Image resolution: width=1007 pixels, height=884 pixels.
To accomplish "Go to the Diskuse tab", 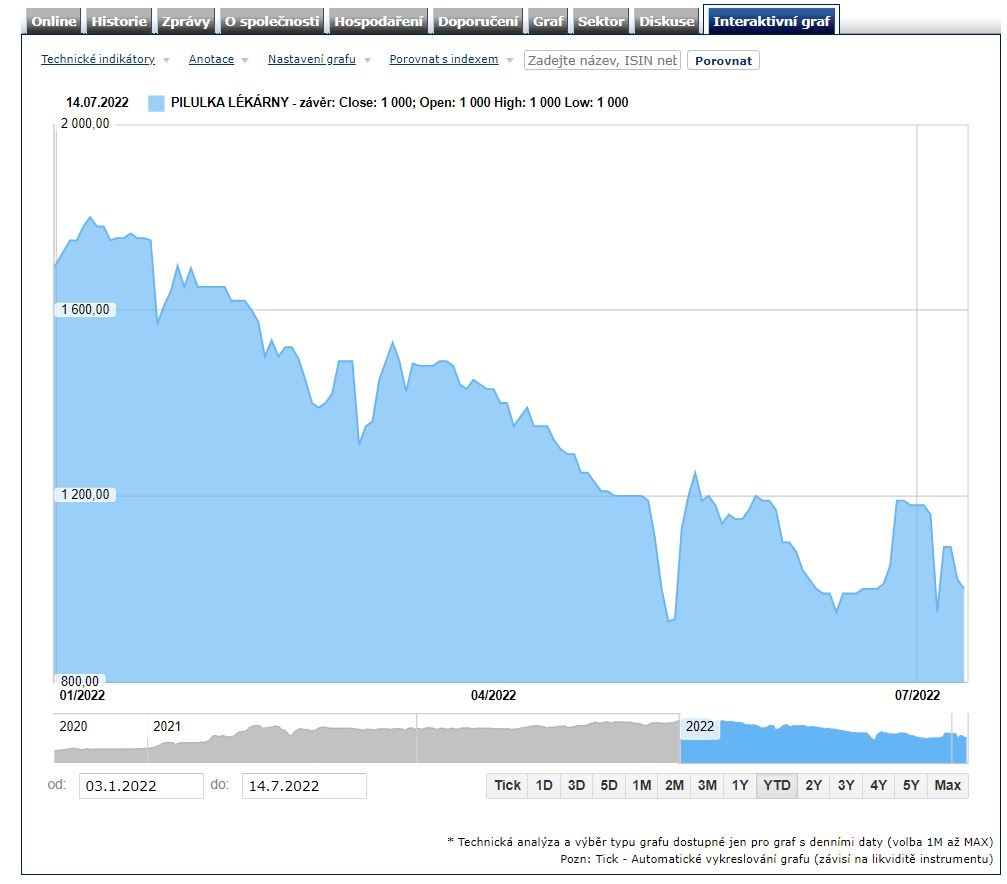I will (x=666, y=21).
